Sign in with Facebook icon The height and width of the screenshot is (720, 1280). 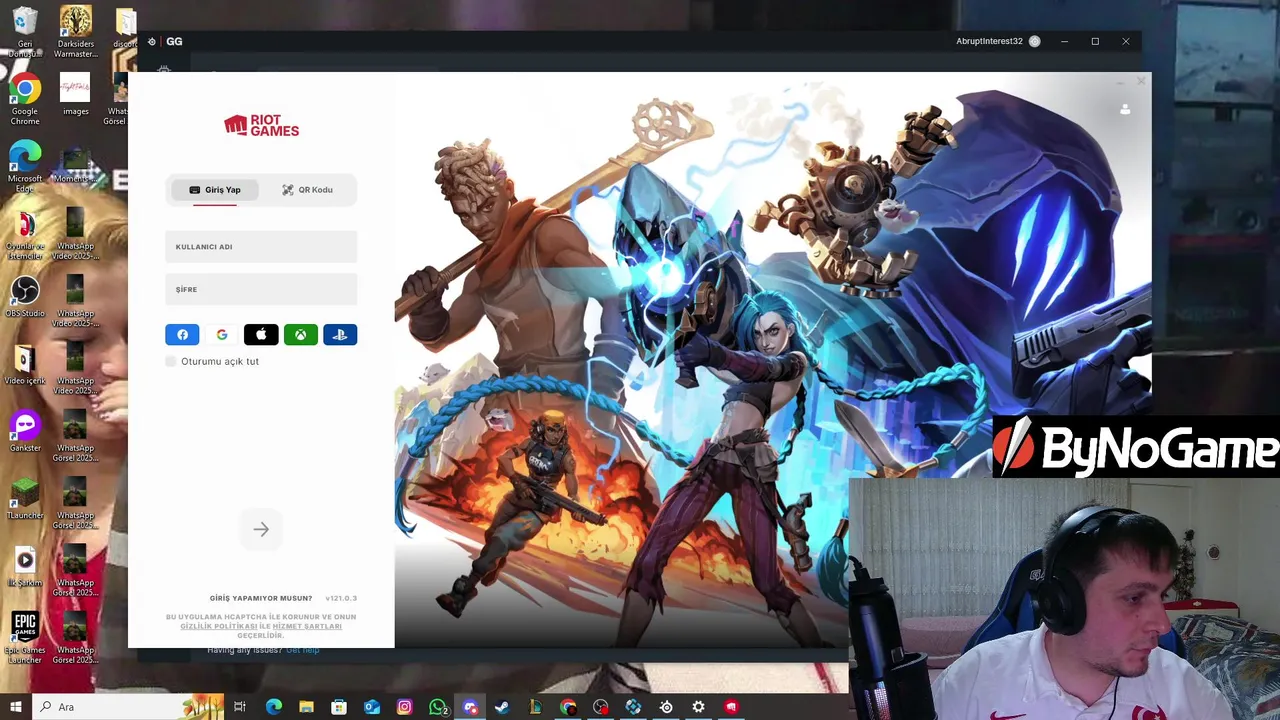coord(182,335)
